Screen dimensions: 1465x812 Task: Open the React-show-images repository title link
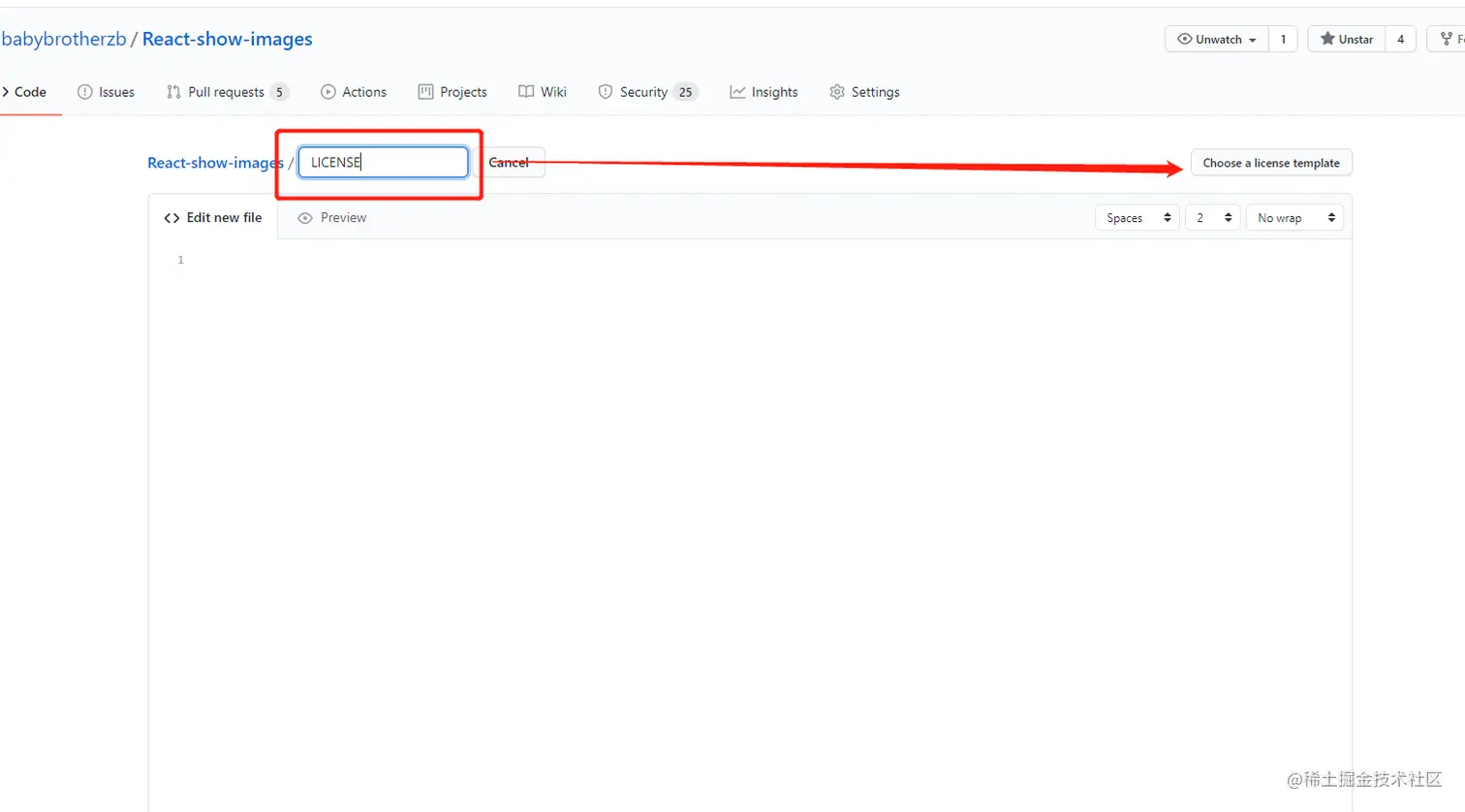click(228, 39)
